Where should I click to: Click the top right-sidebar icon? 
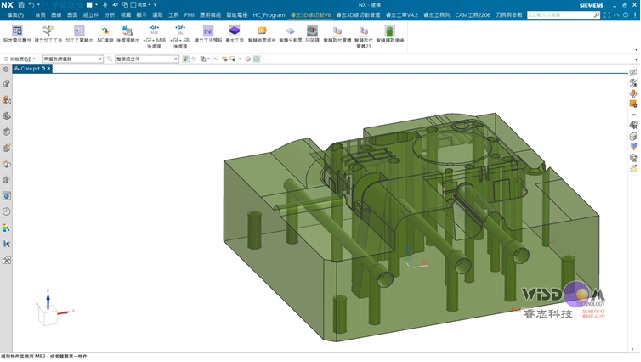click(633, 73)
